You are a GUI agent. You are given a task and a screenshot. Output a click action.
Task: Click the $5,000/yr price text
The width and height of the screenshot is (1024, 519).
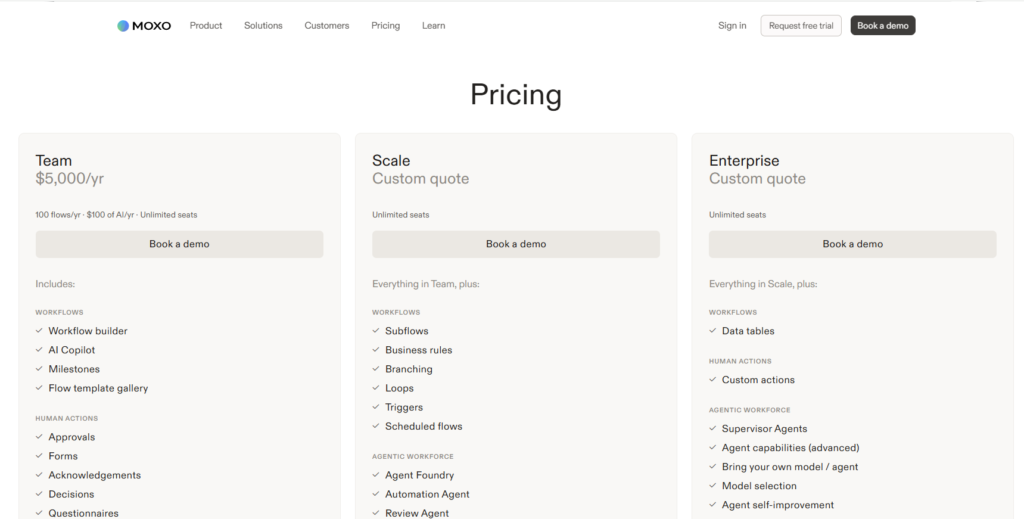pos(69,178)
